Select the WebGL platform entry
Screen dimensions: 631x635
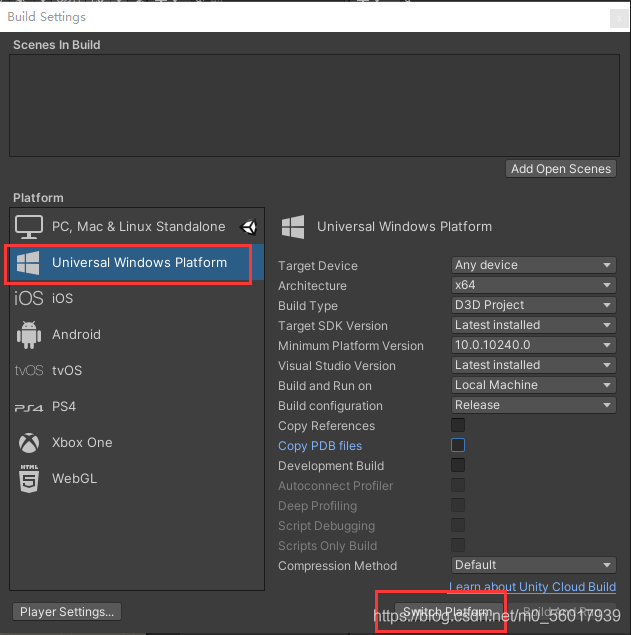click(x=137, y=479)
